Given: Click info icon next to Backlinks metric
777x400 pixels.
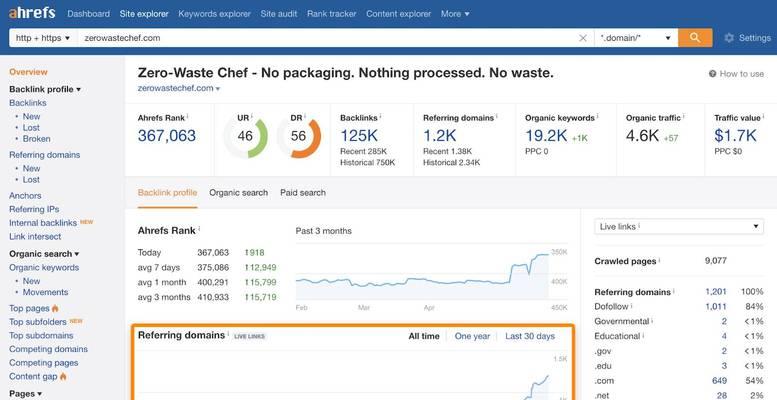Looking at the screenshot, I should (x=380, y=117).
